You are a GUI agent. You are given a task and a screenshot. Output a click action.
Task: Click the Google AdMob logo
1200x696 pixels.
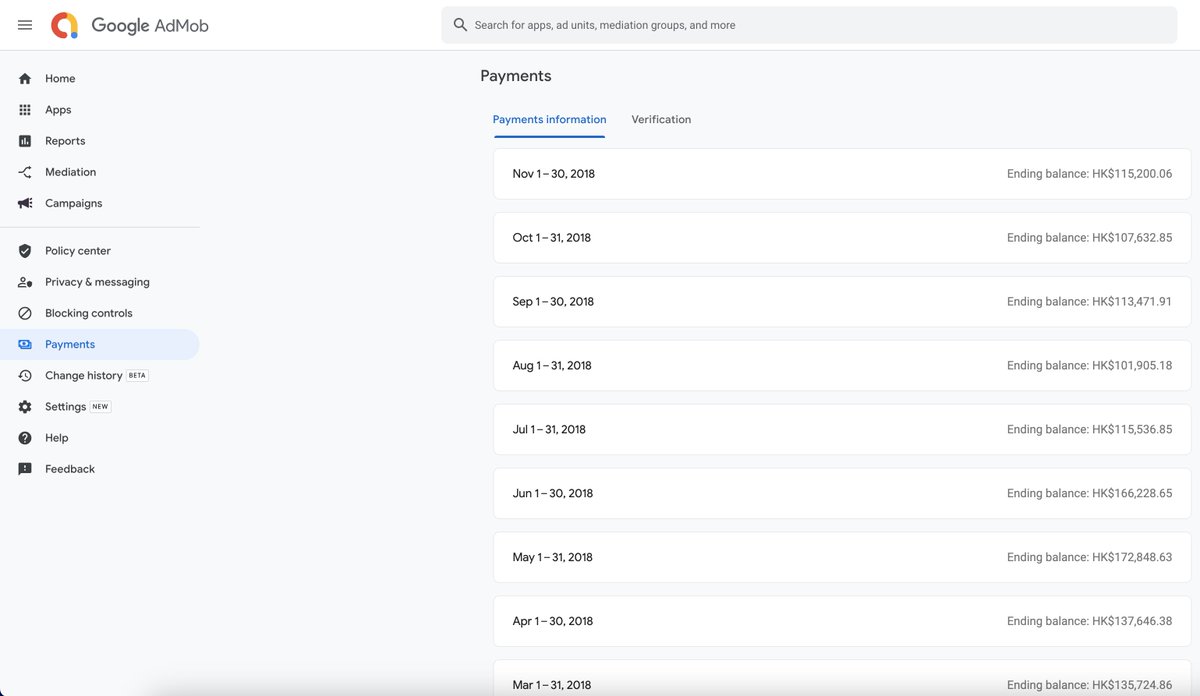pos(128,25)
